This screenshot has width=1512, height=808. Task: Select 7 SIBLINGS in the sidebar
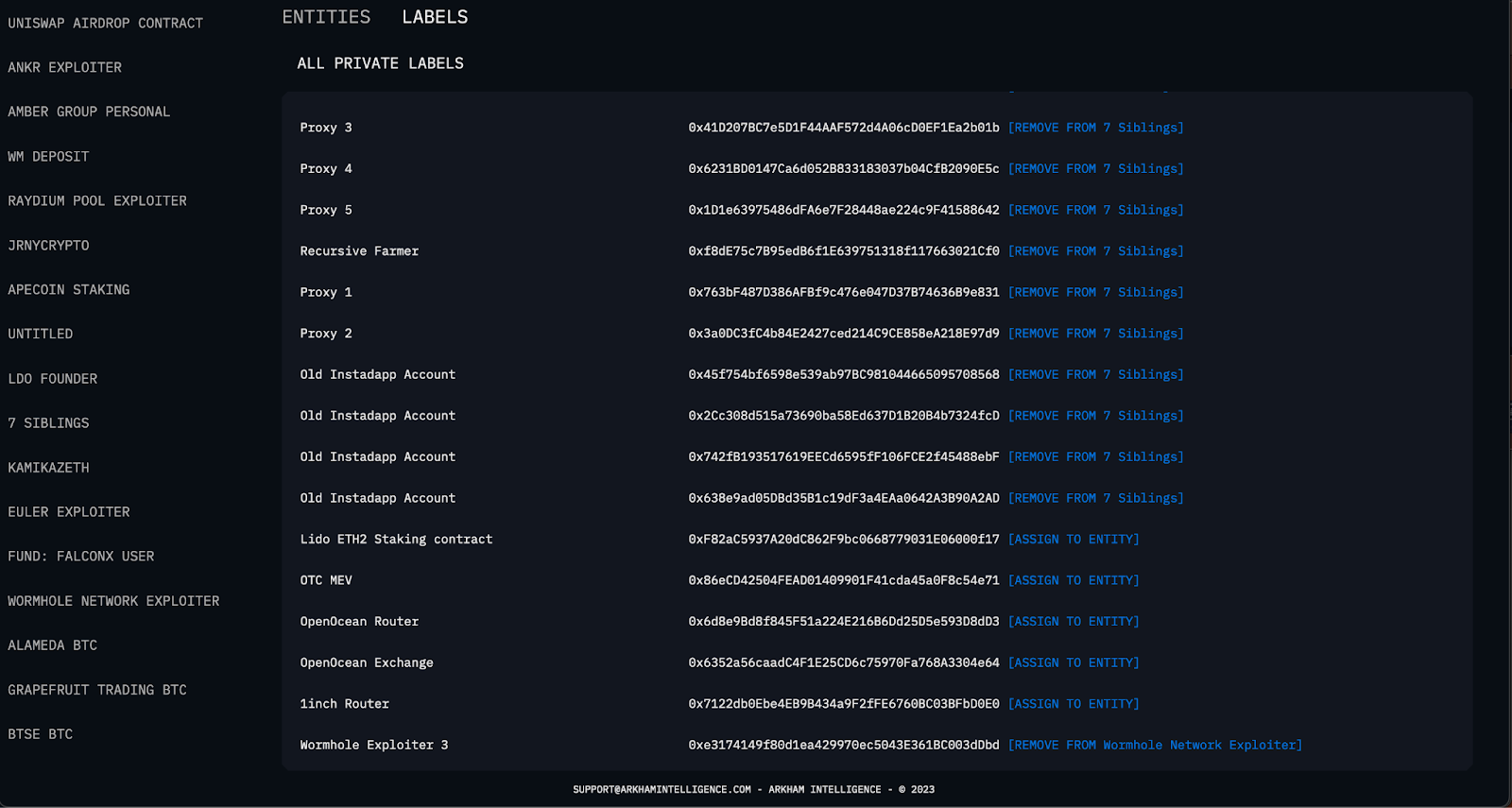pos(48,422)
